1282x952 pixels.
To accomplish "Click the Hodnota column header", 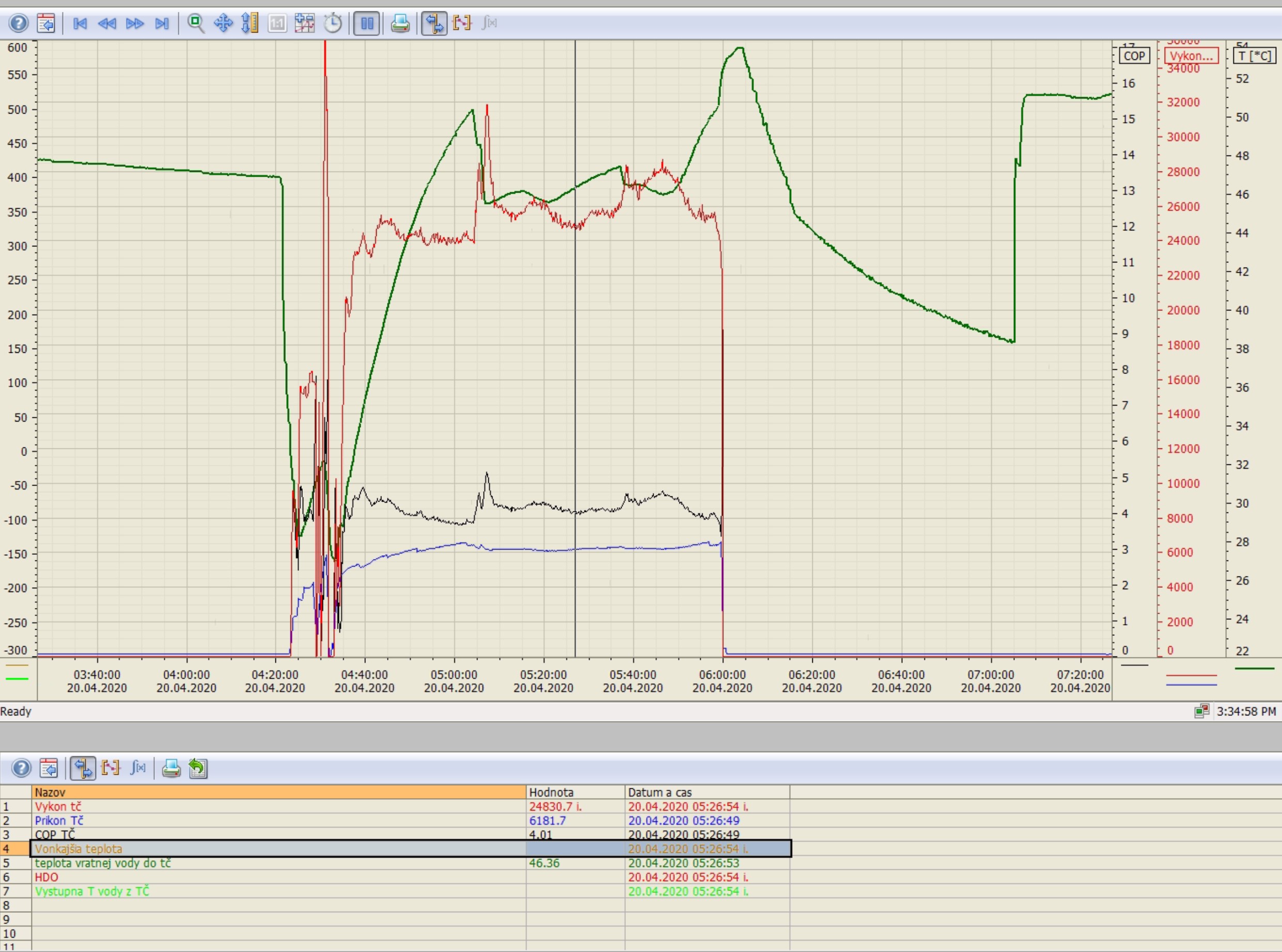I will click(575, 792).
